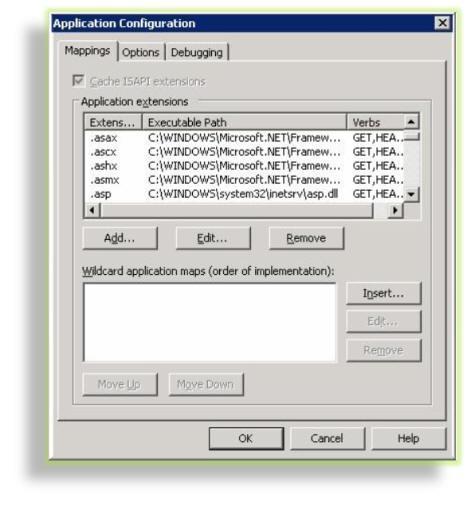Click the extensions list scroll up arrow
The height and width of the screenshot is (506, 470).
point(411,122)
